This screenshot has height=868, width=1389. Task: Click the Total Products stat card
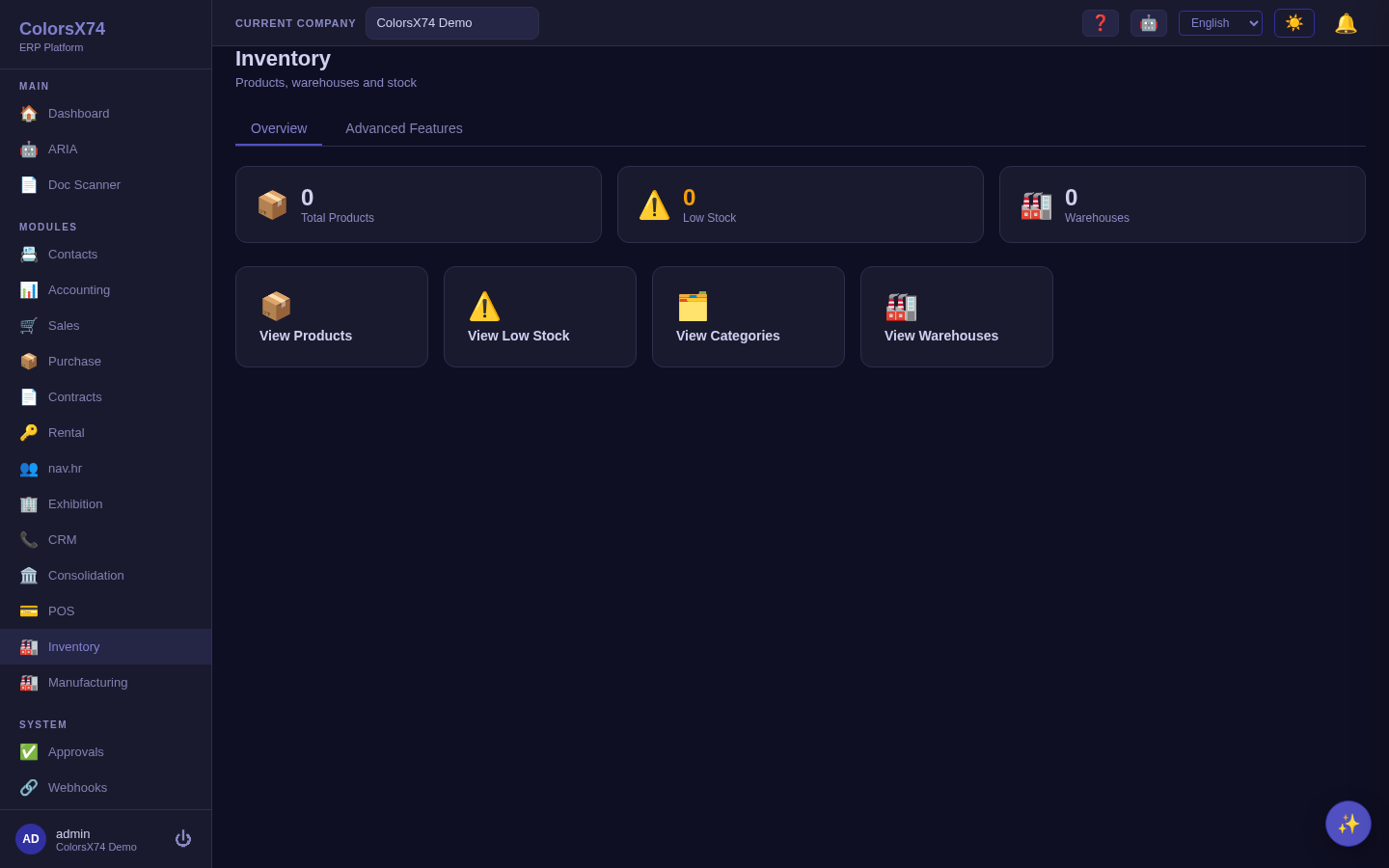(419, 204)
